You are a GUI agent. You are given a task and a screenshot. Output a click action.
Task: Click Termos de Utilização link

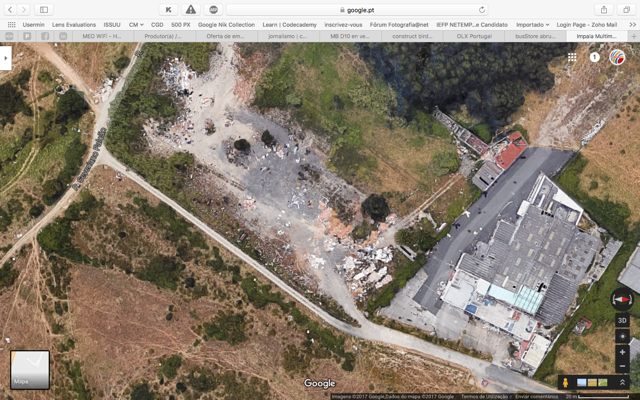click(x=486, y=397)
